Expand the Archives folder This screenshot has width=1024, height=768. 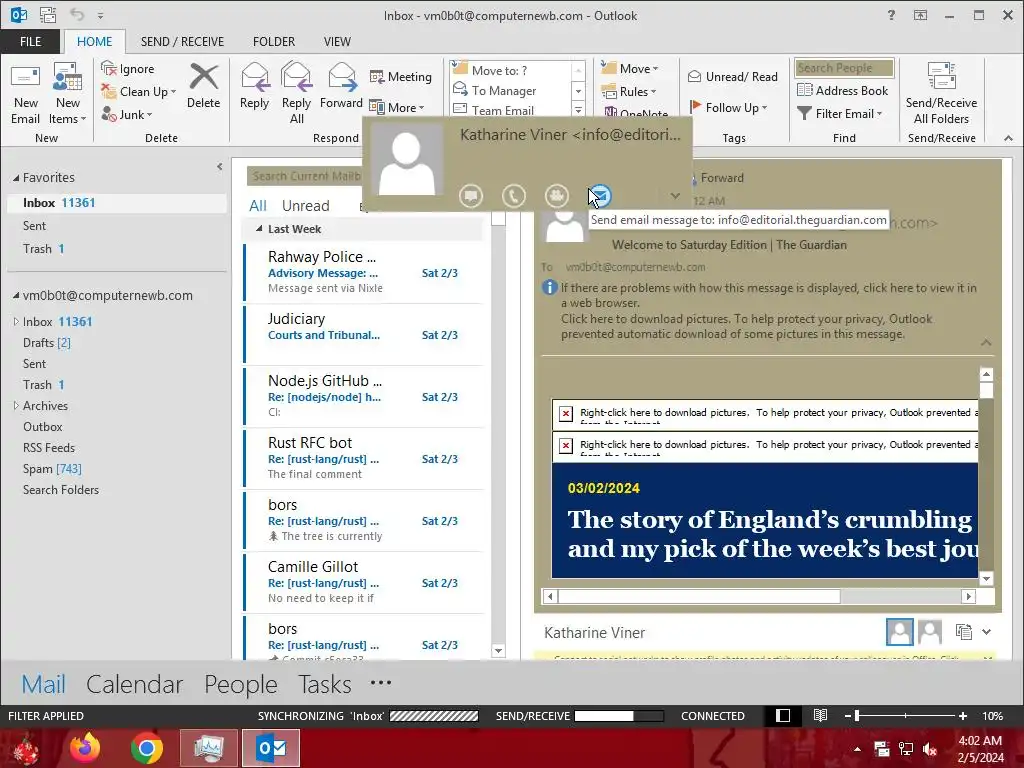tap(16, 406)
